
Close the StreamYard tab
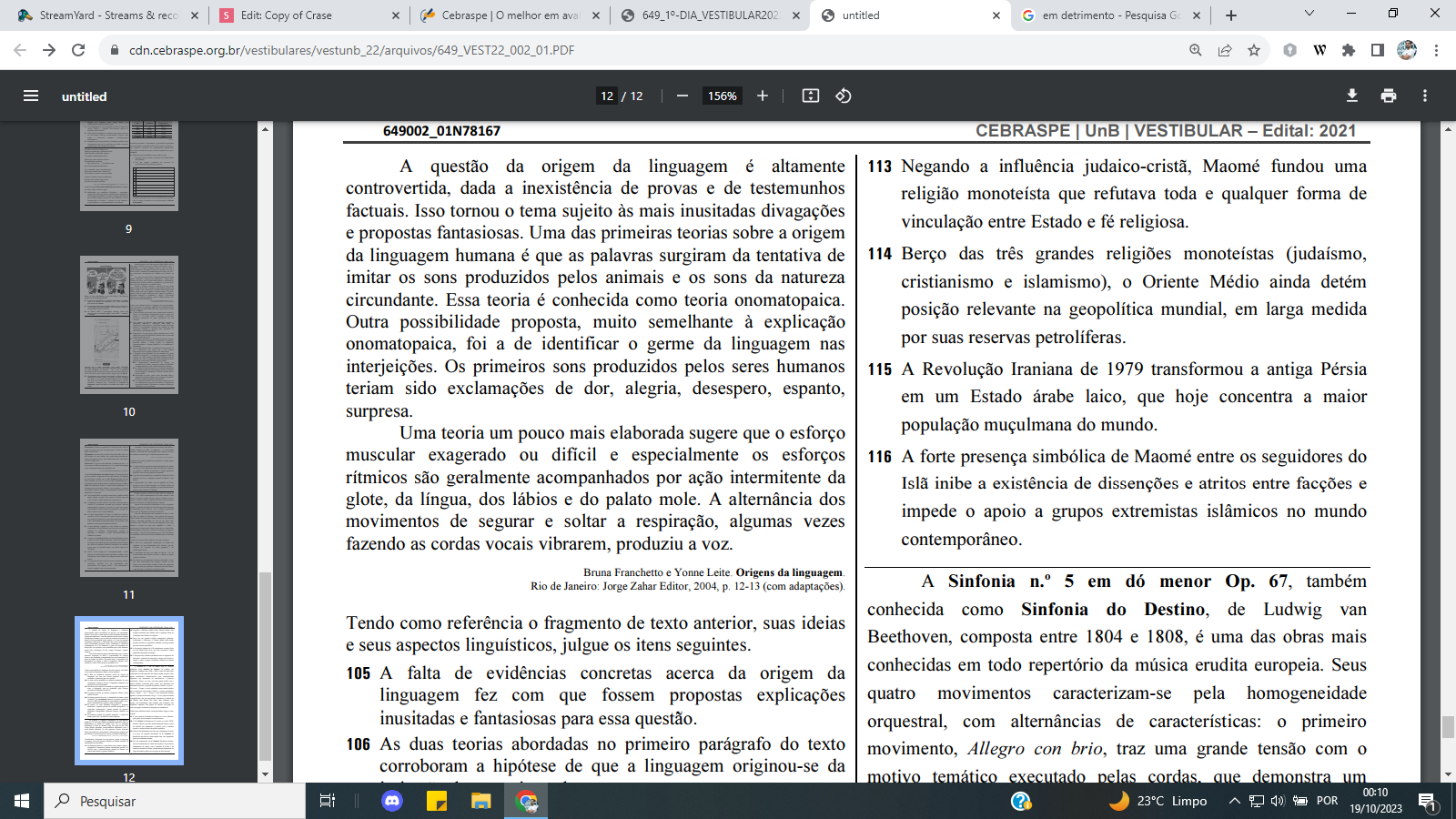[195, 15]
